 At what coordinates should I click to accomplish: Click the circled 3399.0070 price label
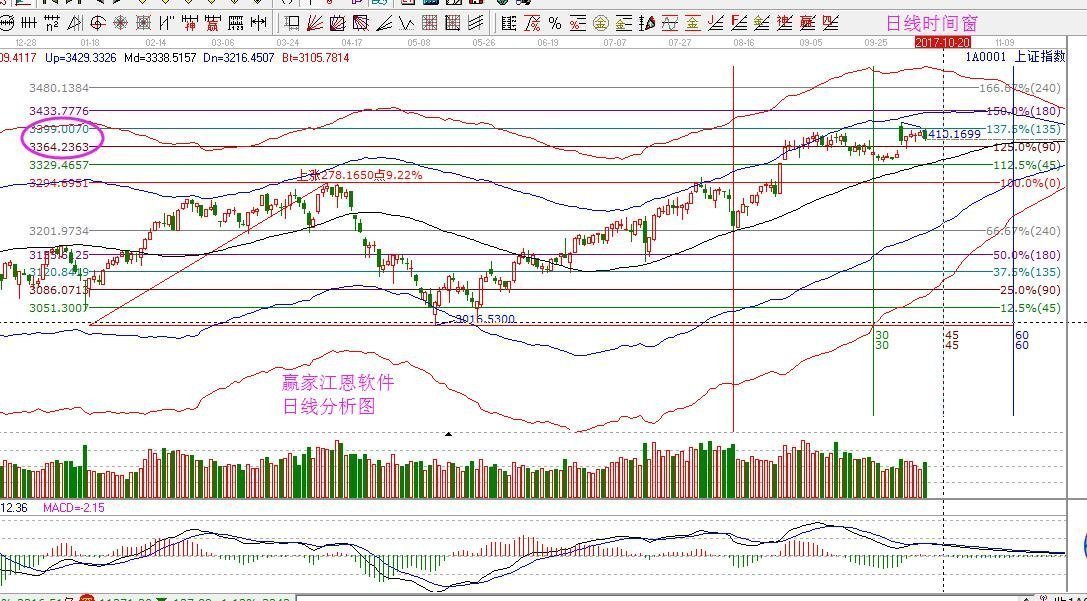pos(60,129)
